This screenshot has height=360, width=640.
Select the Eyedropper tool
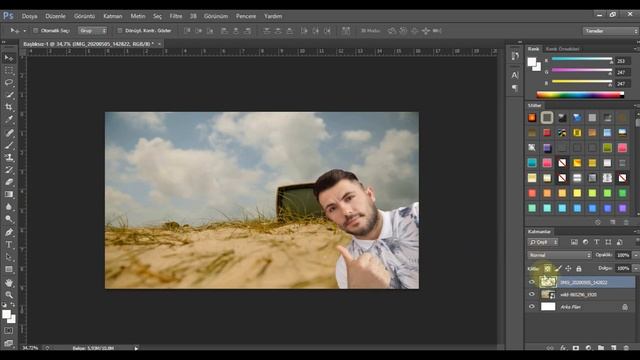(x=9, y=120)
